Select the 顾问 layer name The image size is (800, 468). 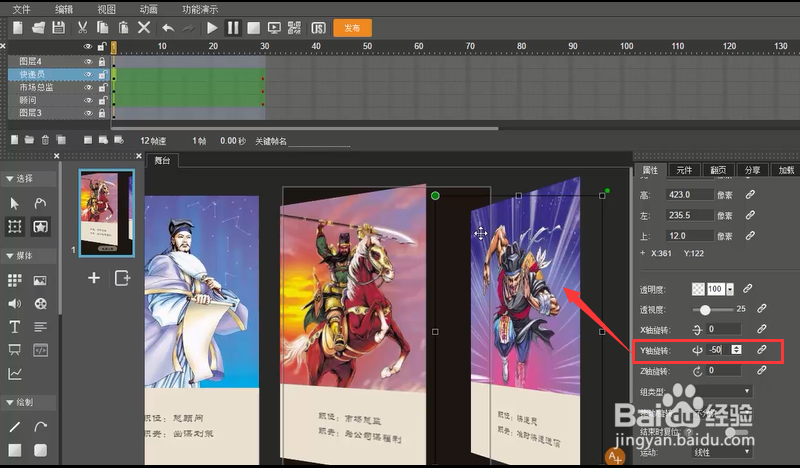(x=28, y=100)
